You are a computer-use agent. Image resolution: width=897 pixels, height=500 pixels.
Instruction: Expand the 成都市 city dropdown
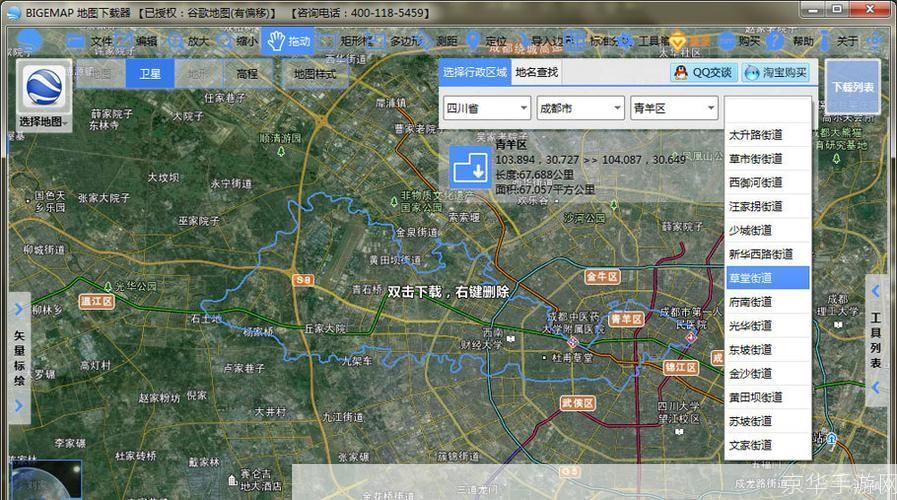[580, 108]
